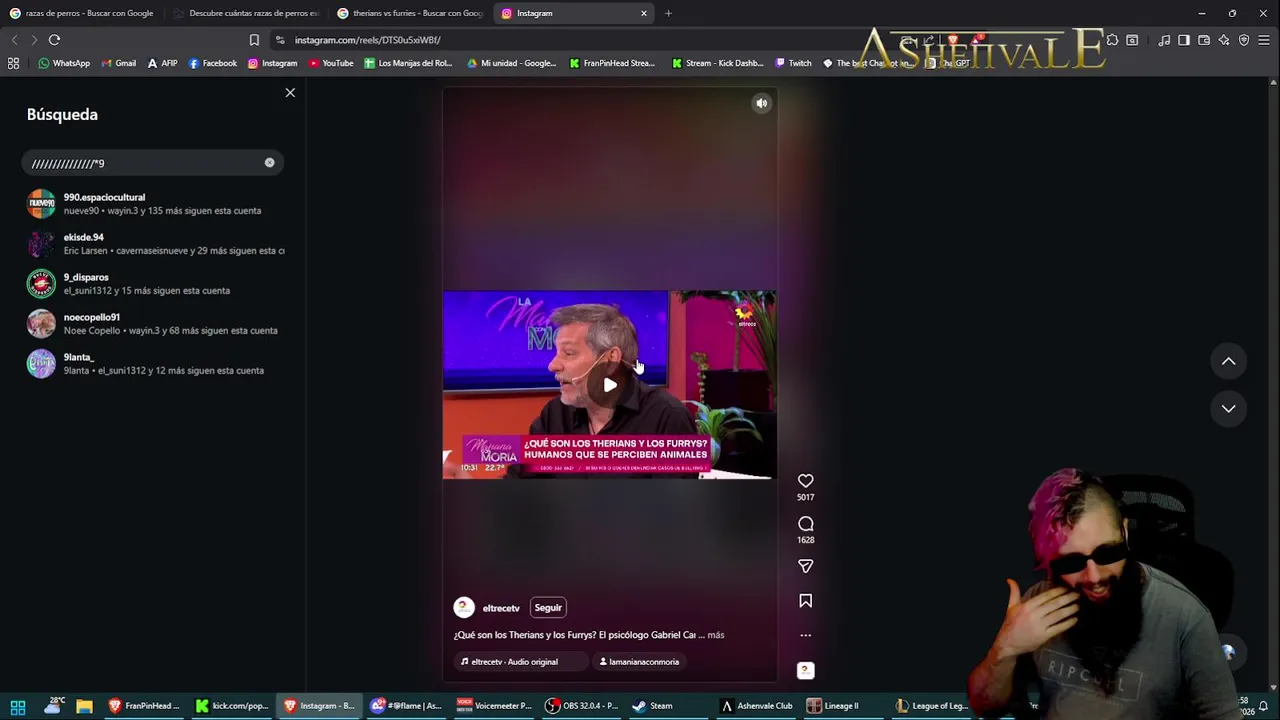The height and width of the screenshot is (720, 1280).
Task: Switch to kick.com taskbar window
Action: click(x=232, y=706)
